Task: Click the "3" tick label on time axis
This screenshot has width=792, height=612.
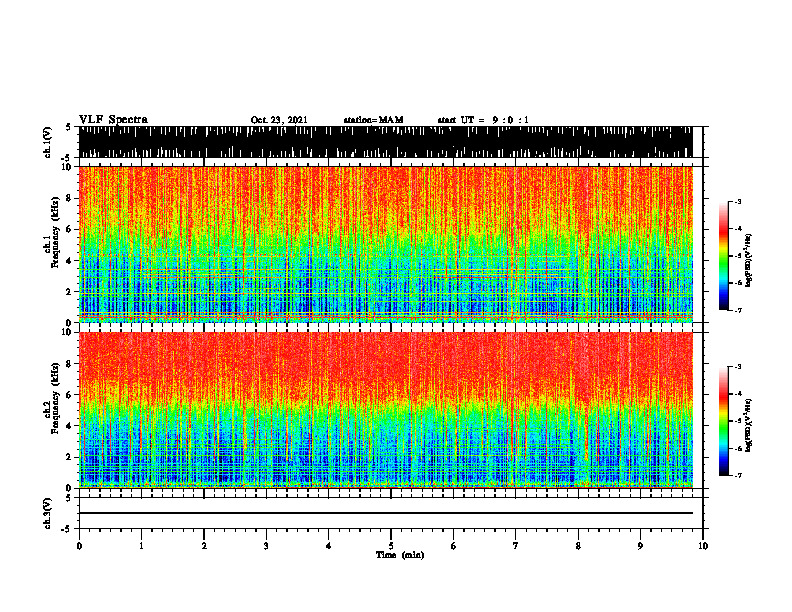Action: pos(266,546)
